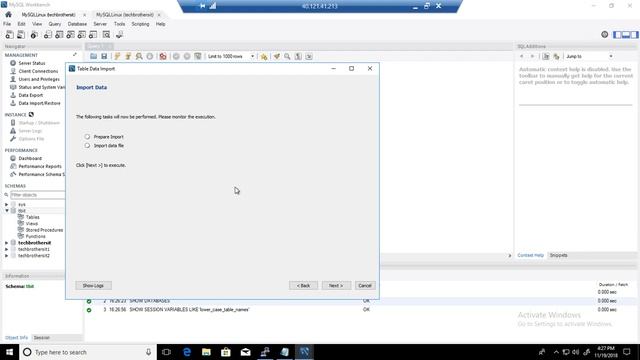Select the Tables node under tbit schema

tap(32, 217)
